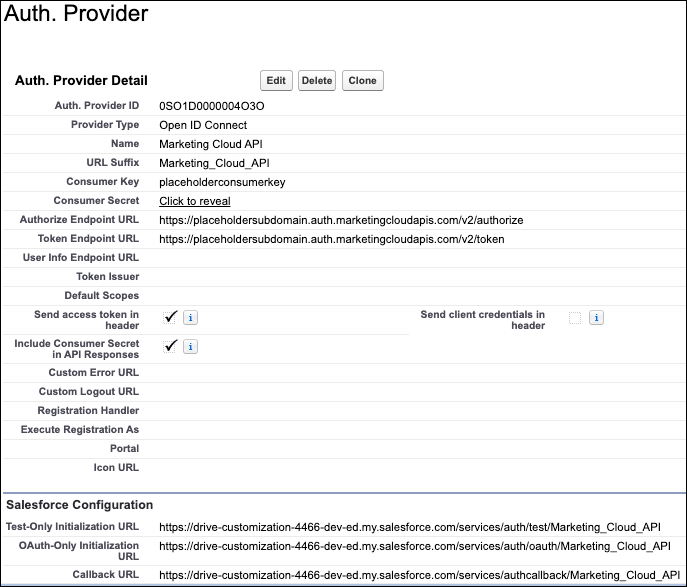Click the Name value Marketing Cloud API
Viewport: 687px width, 587px height.
coord(211,144)
